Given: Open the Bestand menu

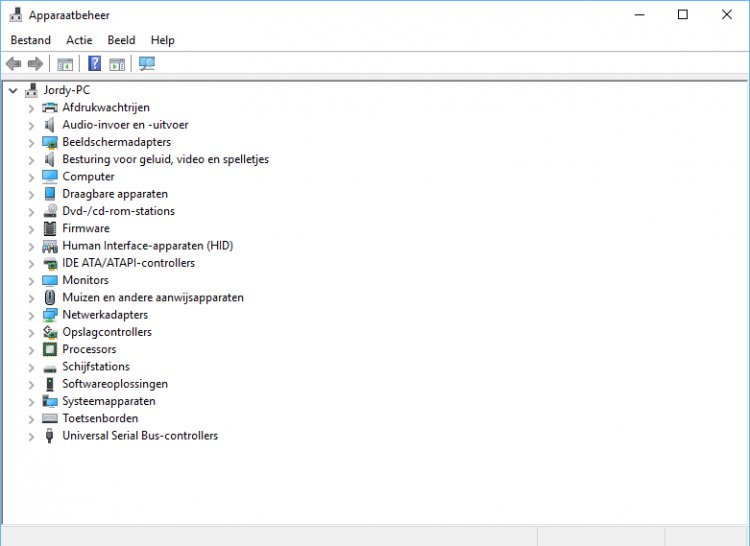Looking at the screenshot, I should tap(30, 40).
